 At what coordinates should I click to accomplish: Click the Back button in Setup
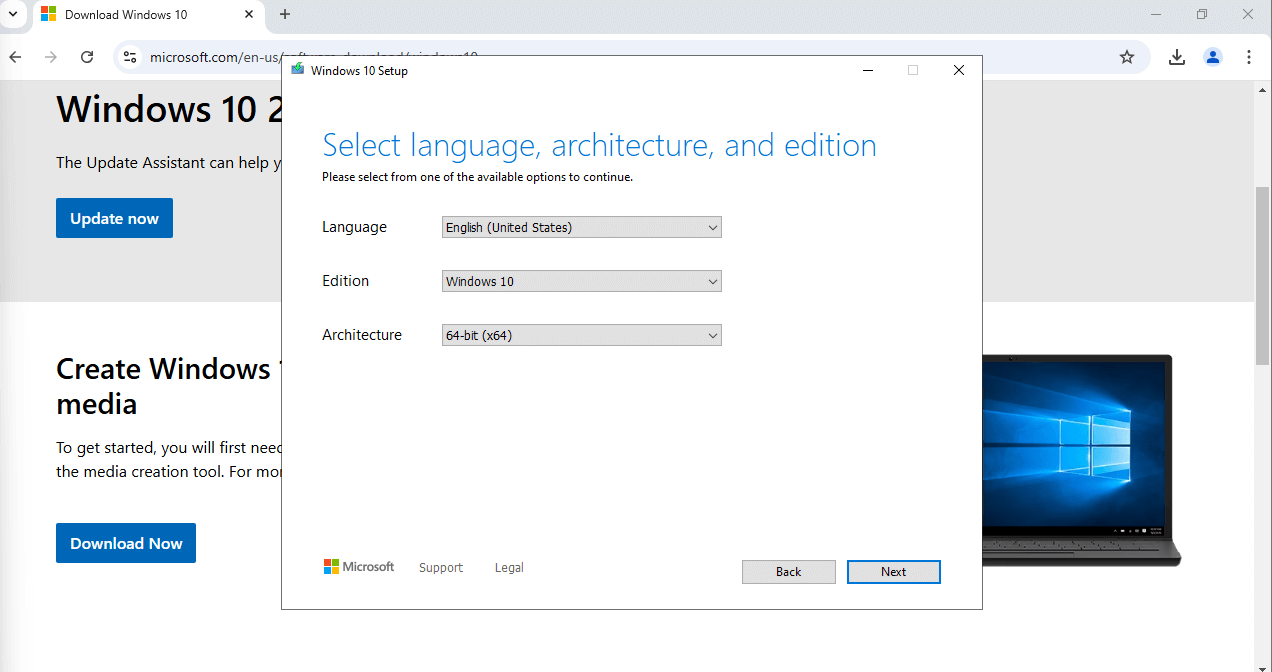coord(788,572)
